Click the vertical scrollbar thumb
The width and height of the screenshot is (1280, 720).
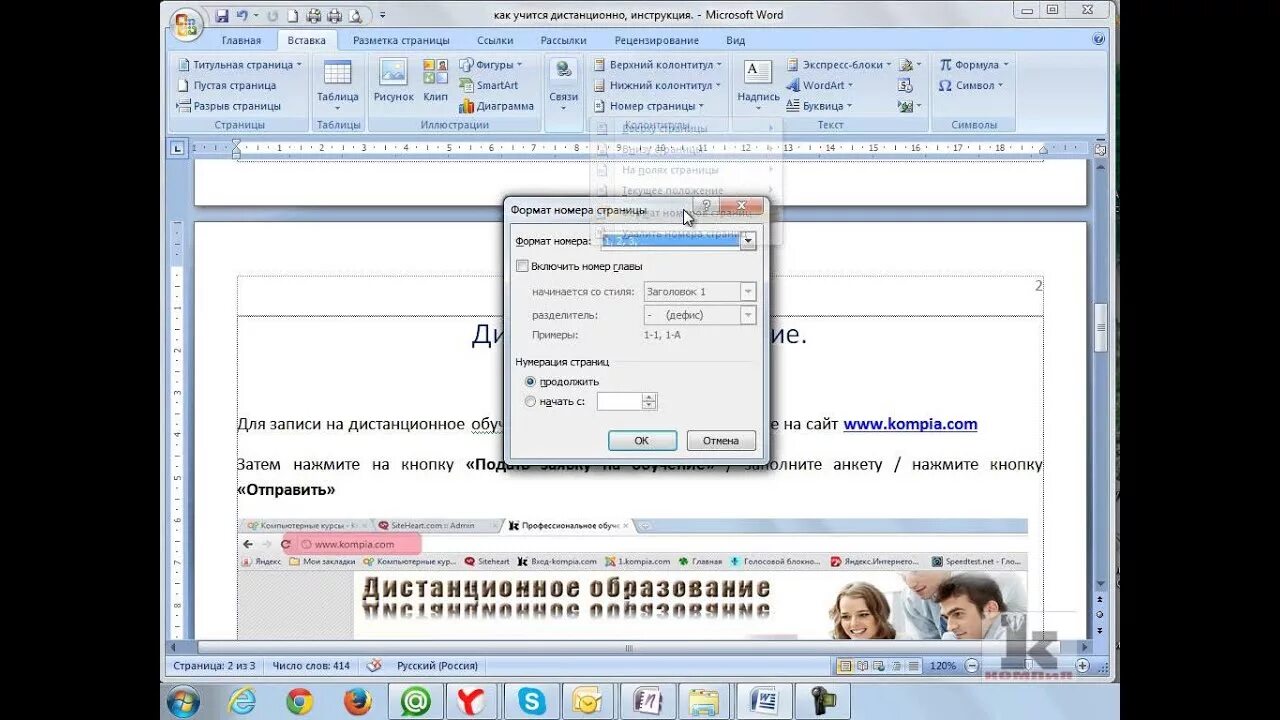(1100, 328)
